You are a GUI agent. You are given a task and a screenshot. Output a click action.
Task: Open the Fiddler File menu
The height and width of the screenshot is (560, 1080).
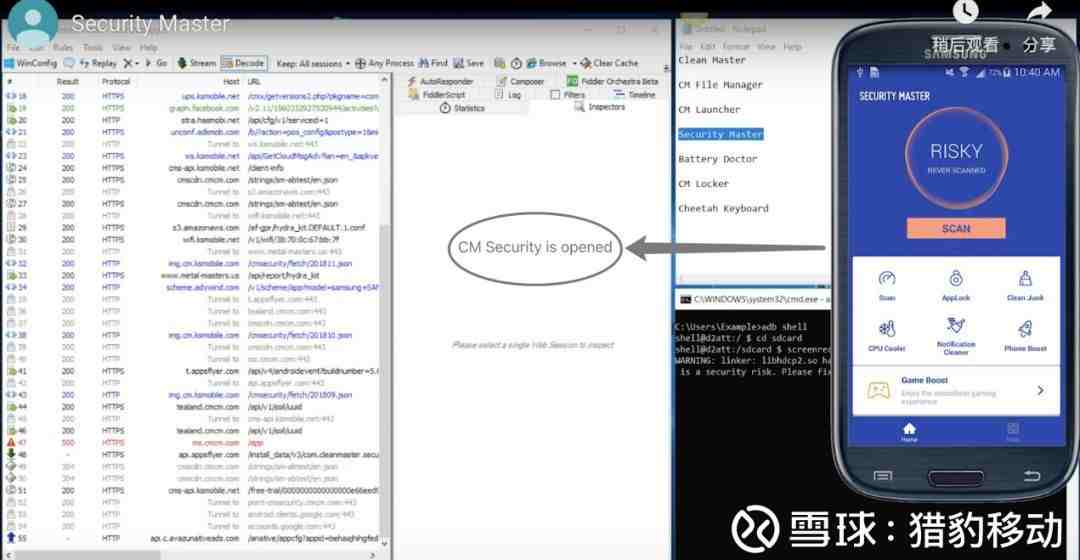(14, 48)
